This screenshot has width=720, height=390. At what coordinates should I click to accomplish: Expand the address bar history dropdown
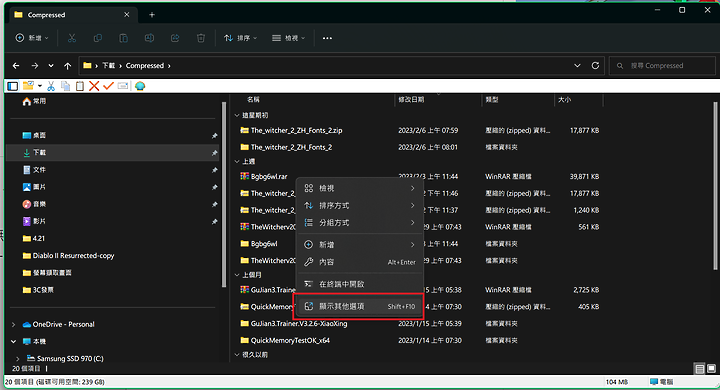pyautogui.click(x=577, y=66)
